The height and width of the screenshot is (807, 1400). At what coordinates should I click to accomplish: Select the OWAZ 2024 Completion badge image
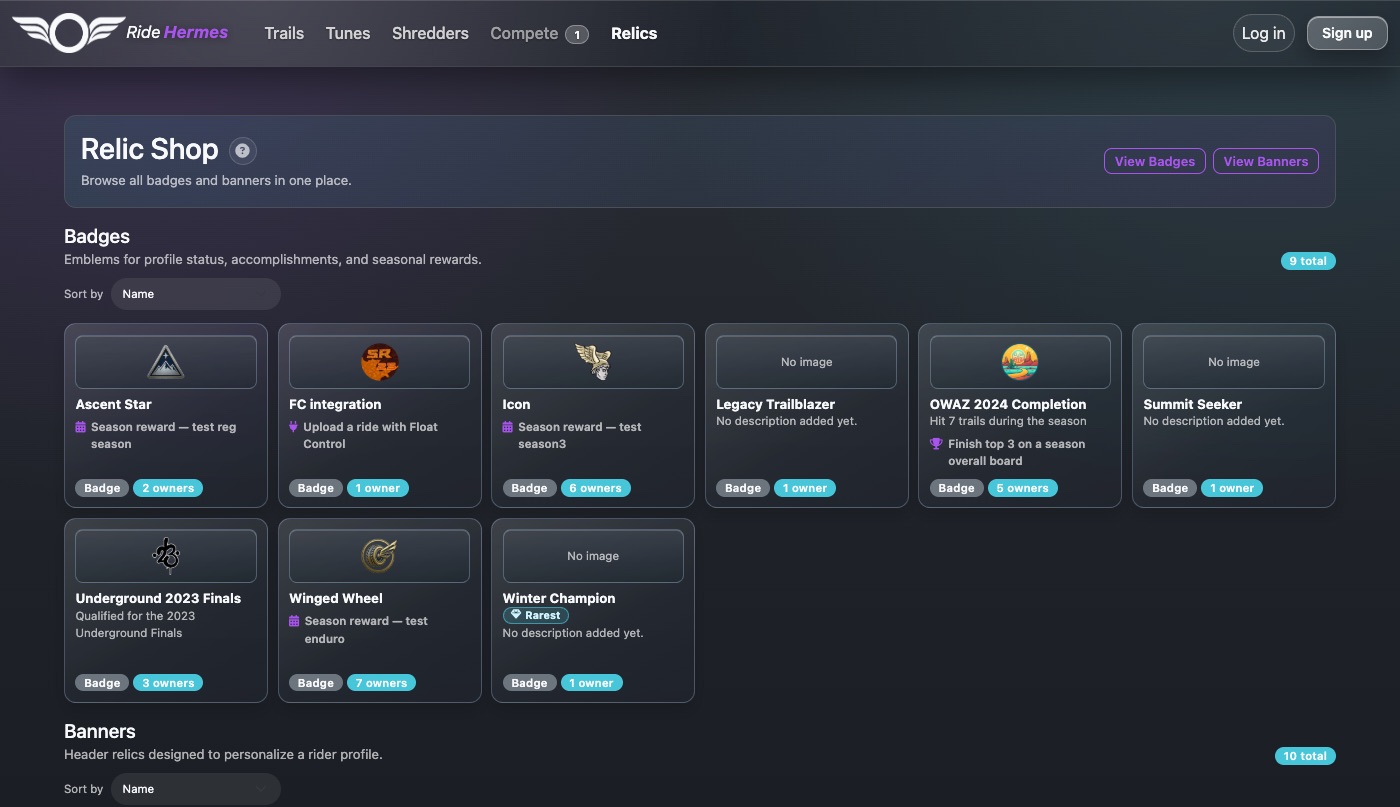[1020, 362]
